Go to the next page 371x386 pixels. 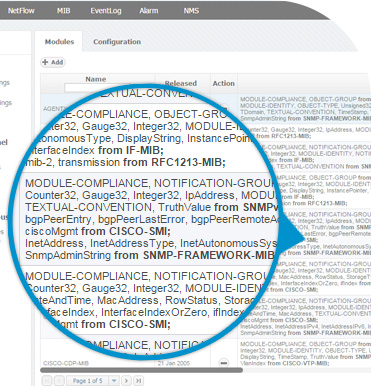pos(126,380)
